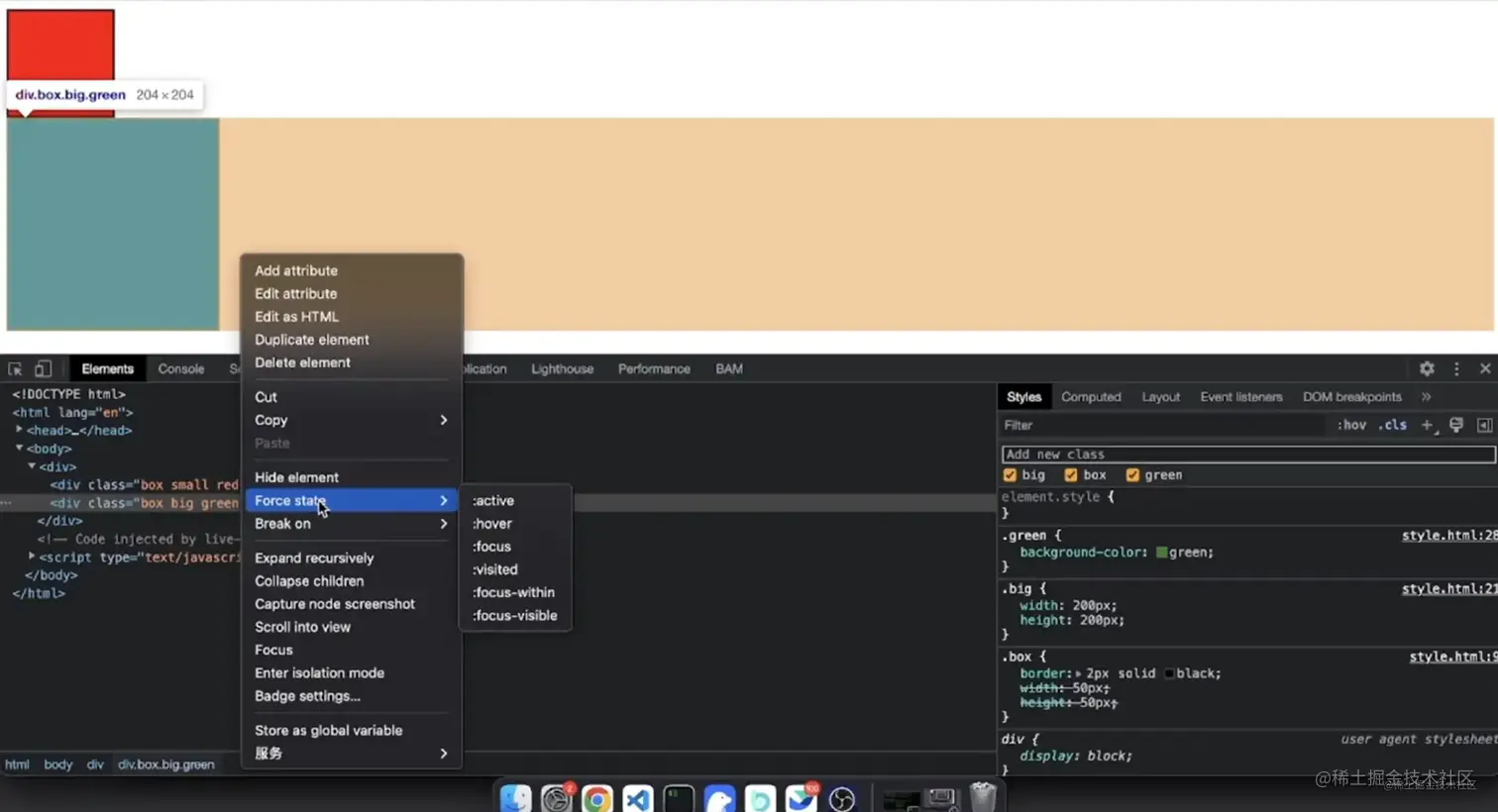This screenshot has height=812, width=1498.
Task: Collapse the outer div node arrow
Action: click(32, 465)
